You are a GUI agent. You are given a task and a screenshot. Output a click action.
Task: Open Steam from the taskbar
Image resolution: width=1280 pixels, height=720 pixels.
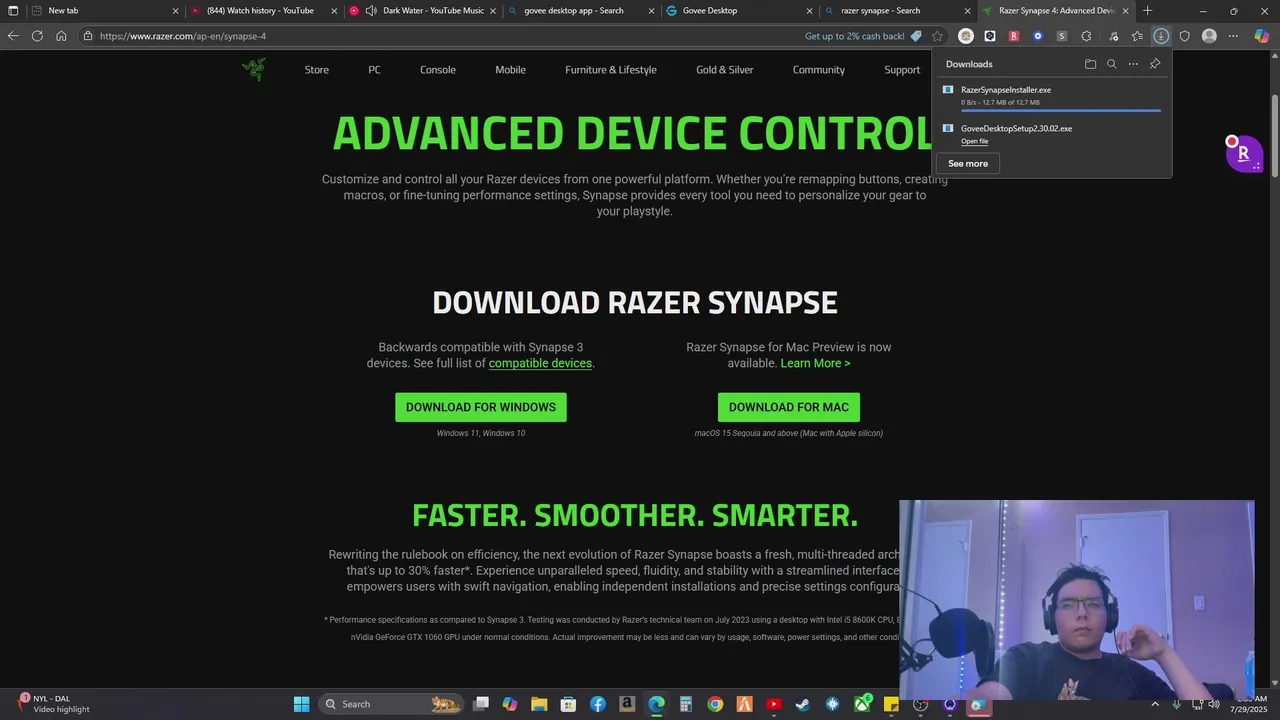pos(803,704)
